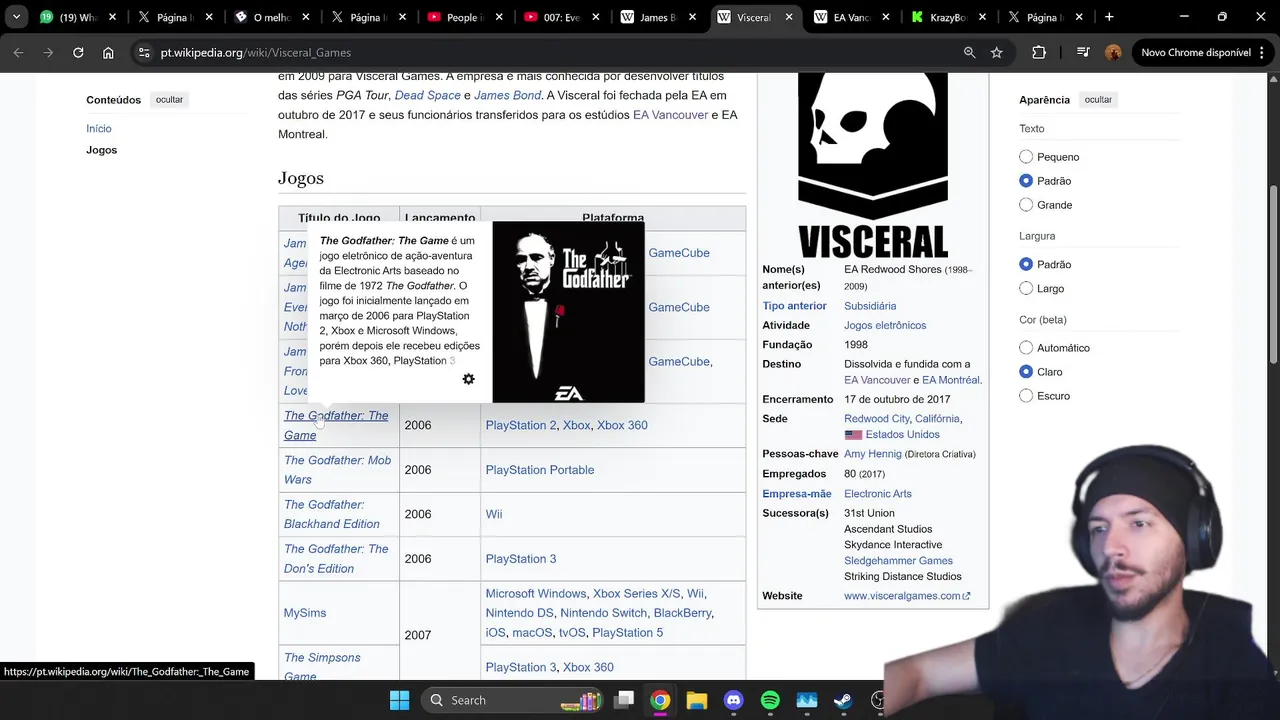This screenshot has height=720, width=1280.
Task: Open the external website link icon
Action: pos(966,596)
